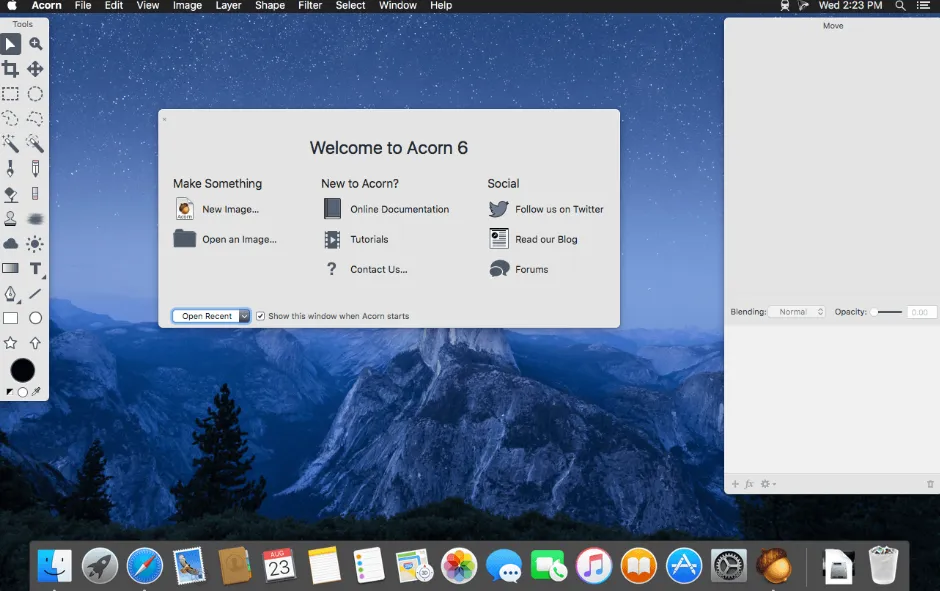Select the Magic Wand tool
Image resolution: width=940 pixels, height=591 pixels.
(x=10, y=144)
